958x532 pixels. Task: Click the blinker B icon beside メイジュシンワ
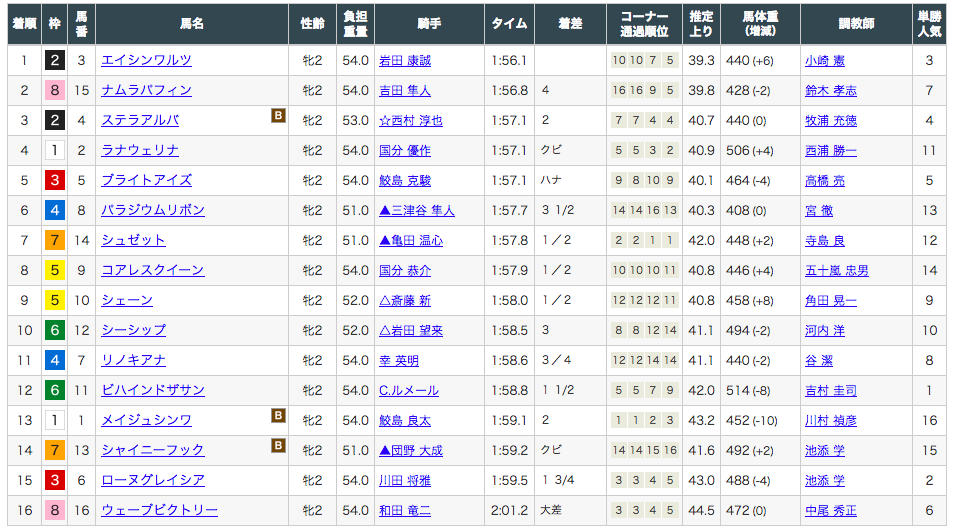(x=278, y=415)
